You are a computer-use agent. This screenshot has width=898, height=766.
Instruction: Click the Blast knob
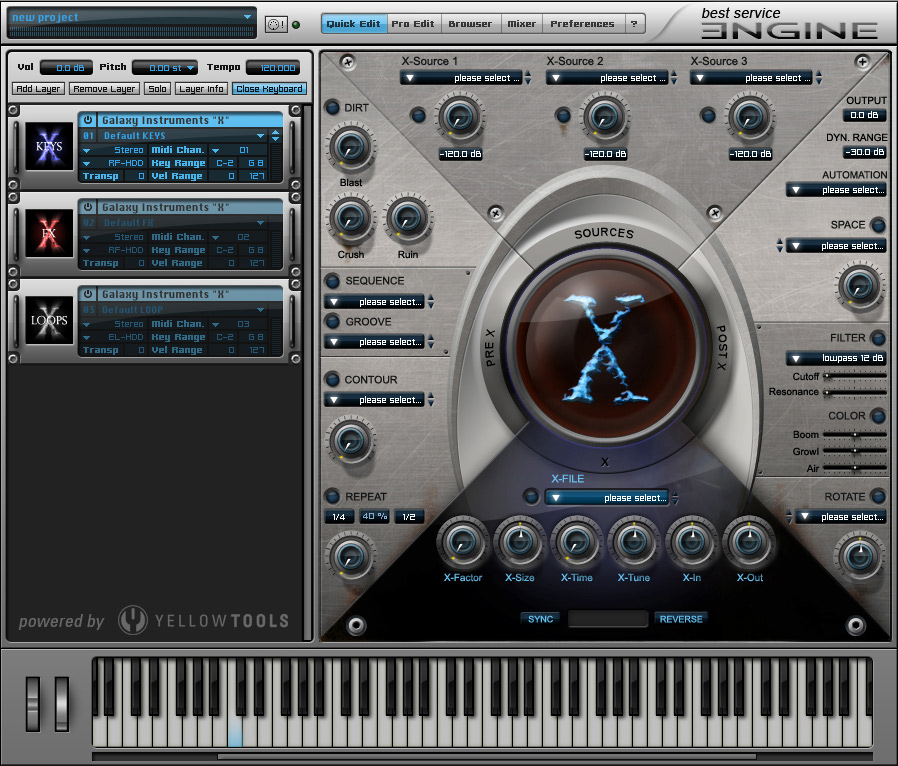350,148
